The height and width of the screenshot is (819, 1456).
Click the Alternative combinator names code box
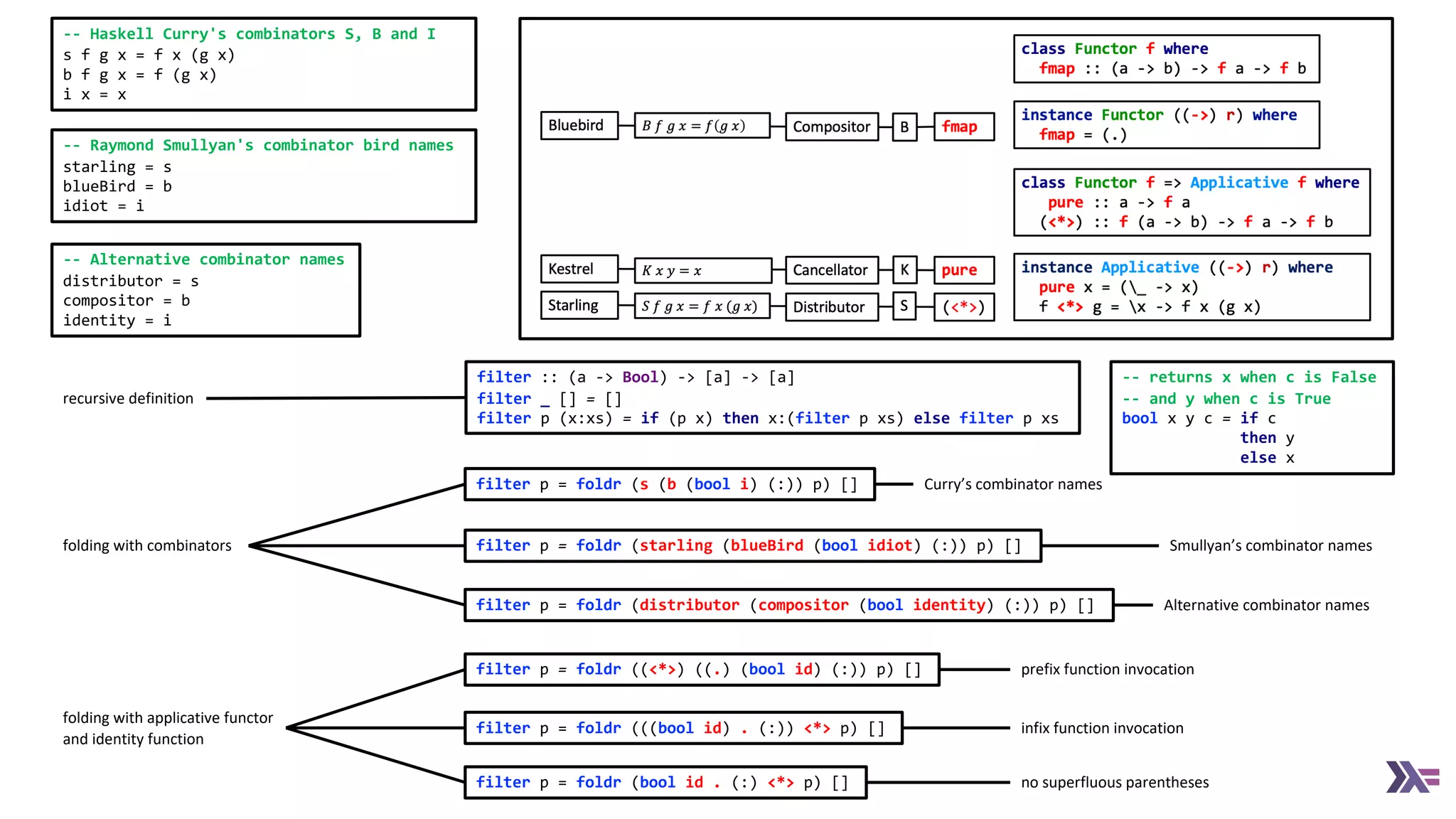(x=205, y=290)
